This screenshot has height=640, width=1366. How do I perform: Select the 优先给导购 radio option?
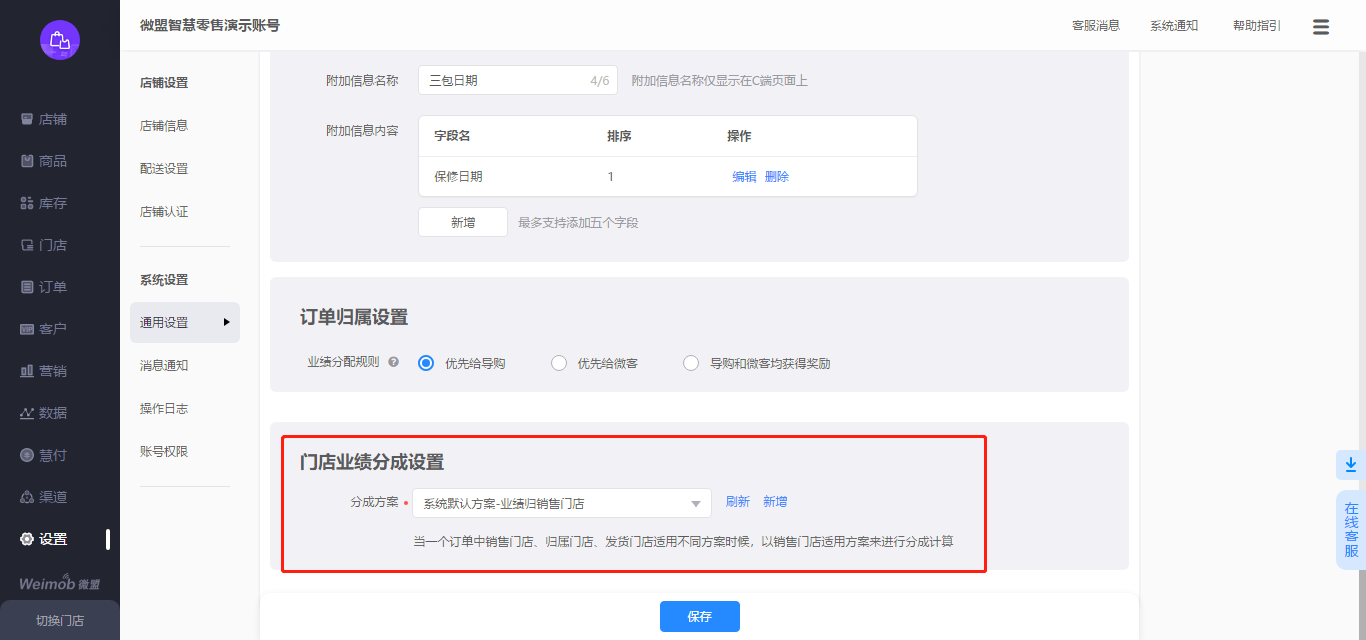pos(426,363)
